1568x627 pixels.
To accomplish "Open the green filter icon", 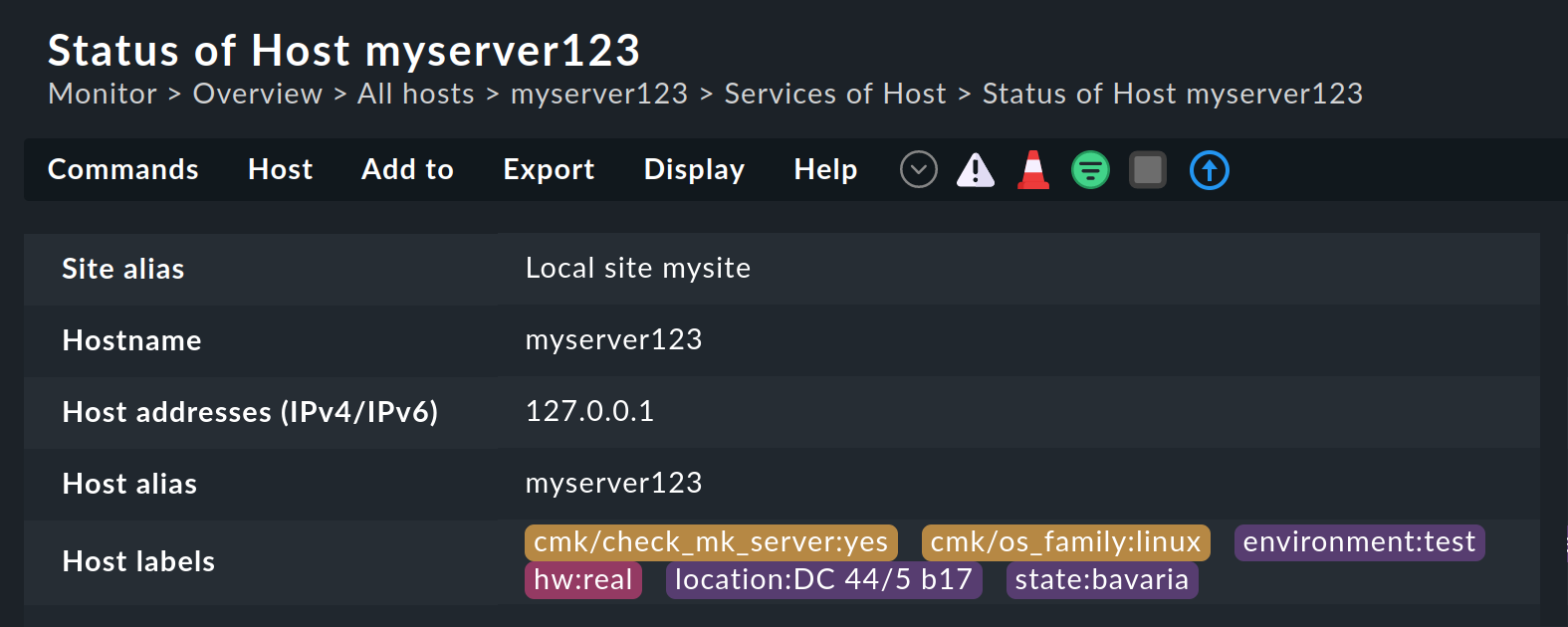I will click(x=1090, y=170).
